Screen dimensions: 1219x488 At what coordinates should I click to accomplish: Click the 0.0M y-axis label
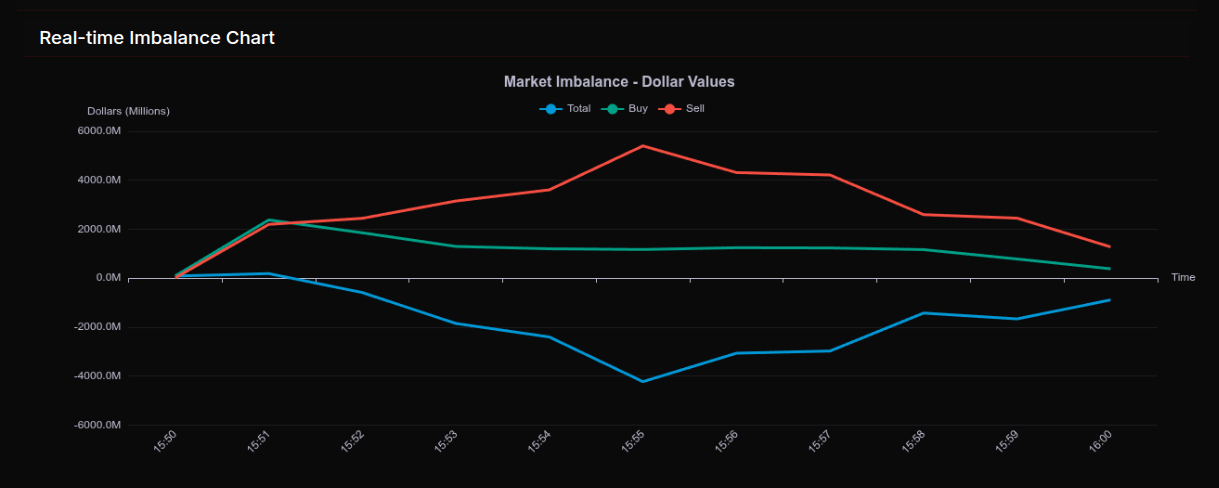108,278
